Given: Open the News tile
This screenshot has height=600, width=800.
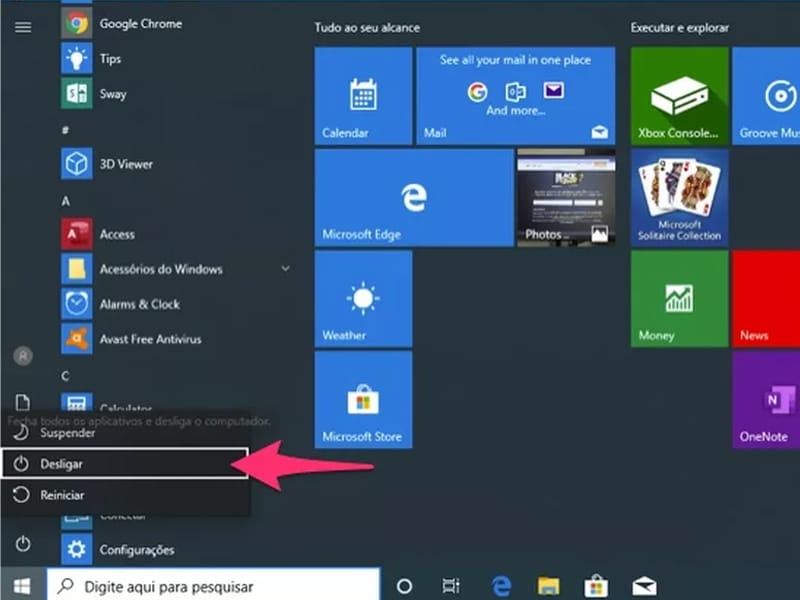Looking at the screenshot, I should click(x=766, y=298).
